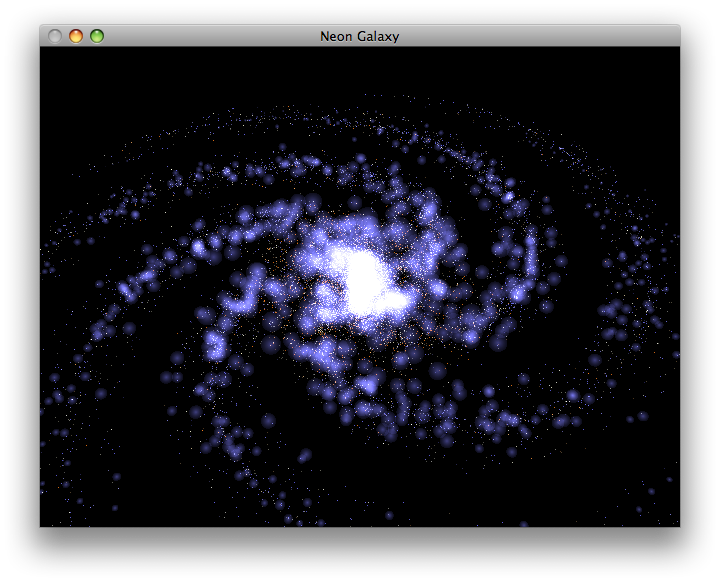The height and width of the screenshot is (582, 720).
Task: Click the greyed-out close button
Action: pos(55,36)
